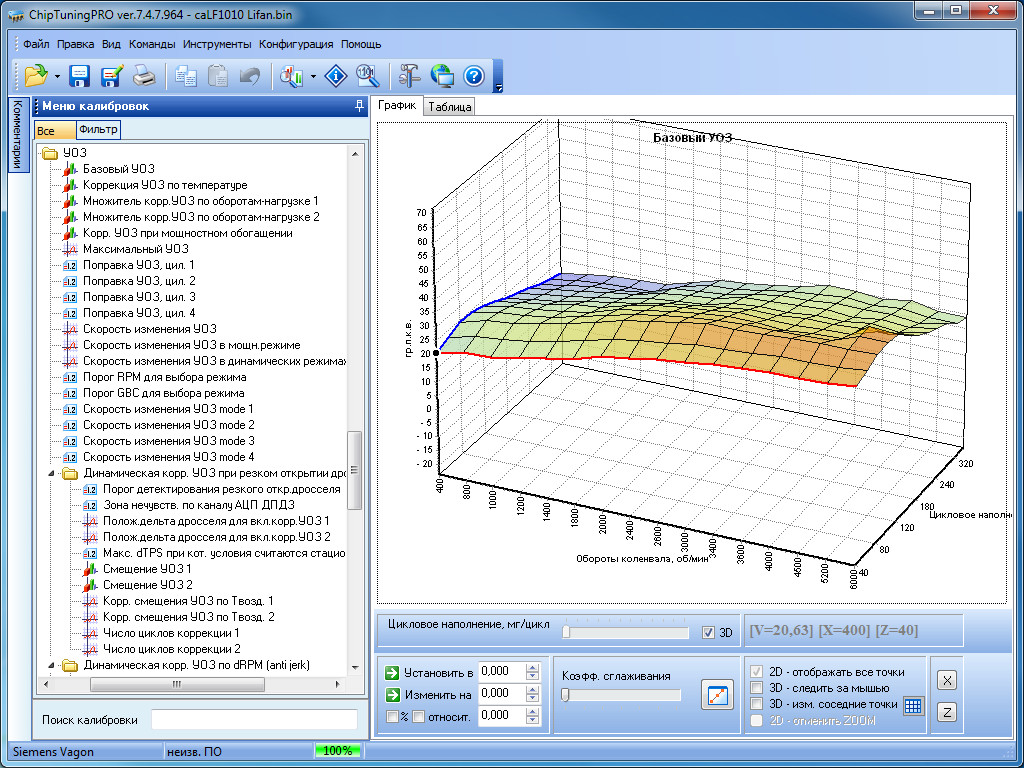
Task: Enable '3D - следить за мышью' checkbox
Action: 758,688
